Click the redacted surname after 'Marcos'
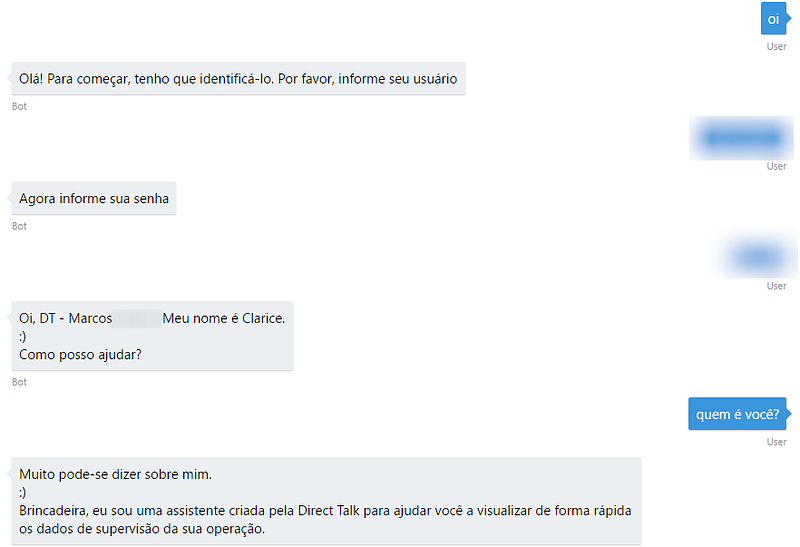800x547 pixels. click(x=137, y=318)
